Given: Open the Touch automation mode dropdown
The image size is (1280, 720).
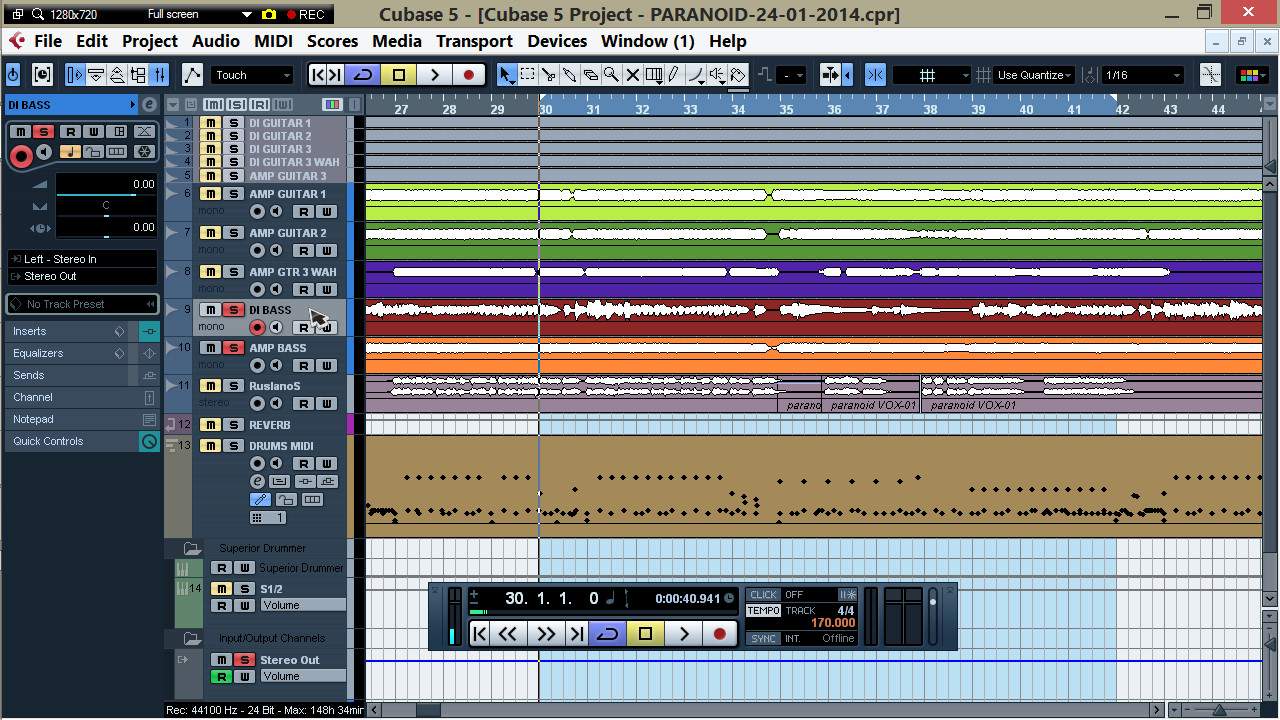Looking at the screenshot, I should tap(253, 75).
